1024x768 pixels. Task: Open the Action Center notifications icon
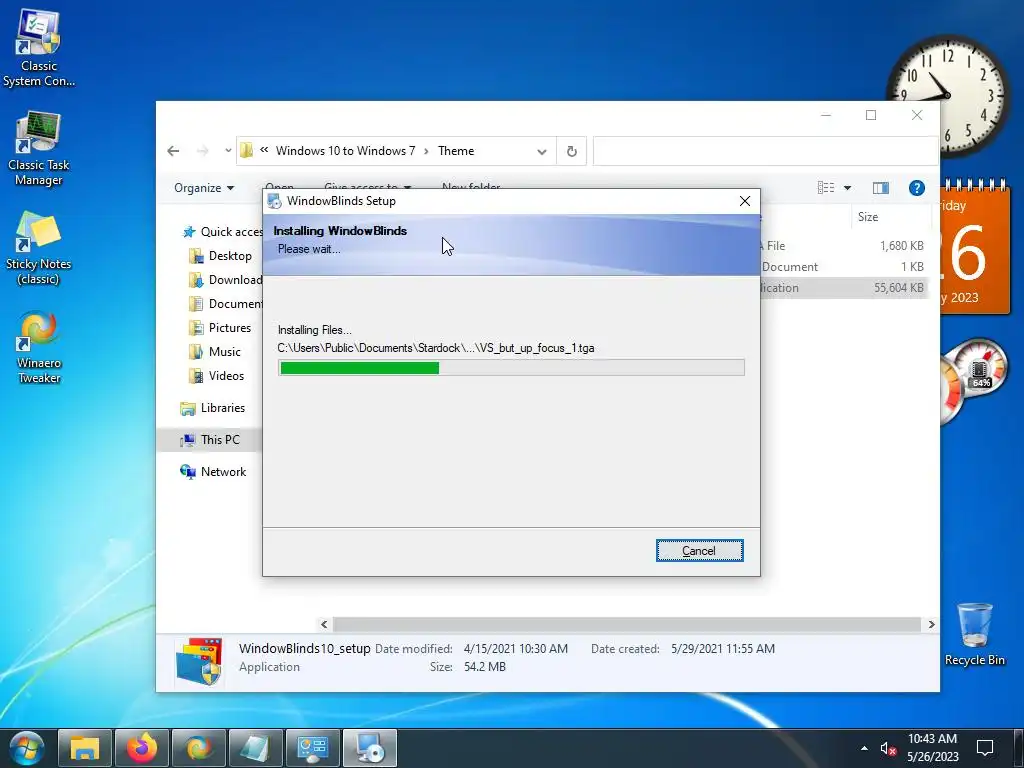[984, 748]
